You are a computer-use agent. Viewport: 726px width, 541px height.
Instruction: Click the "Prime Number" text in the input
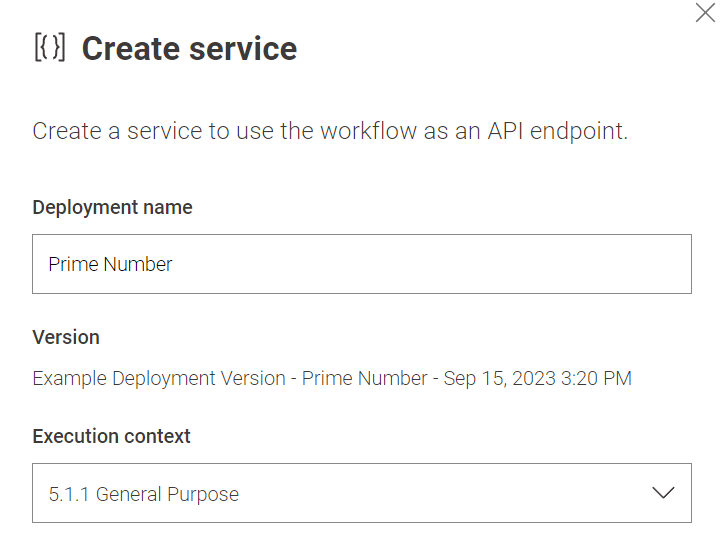[x=110, y=265]
